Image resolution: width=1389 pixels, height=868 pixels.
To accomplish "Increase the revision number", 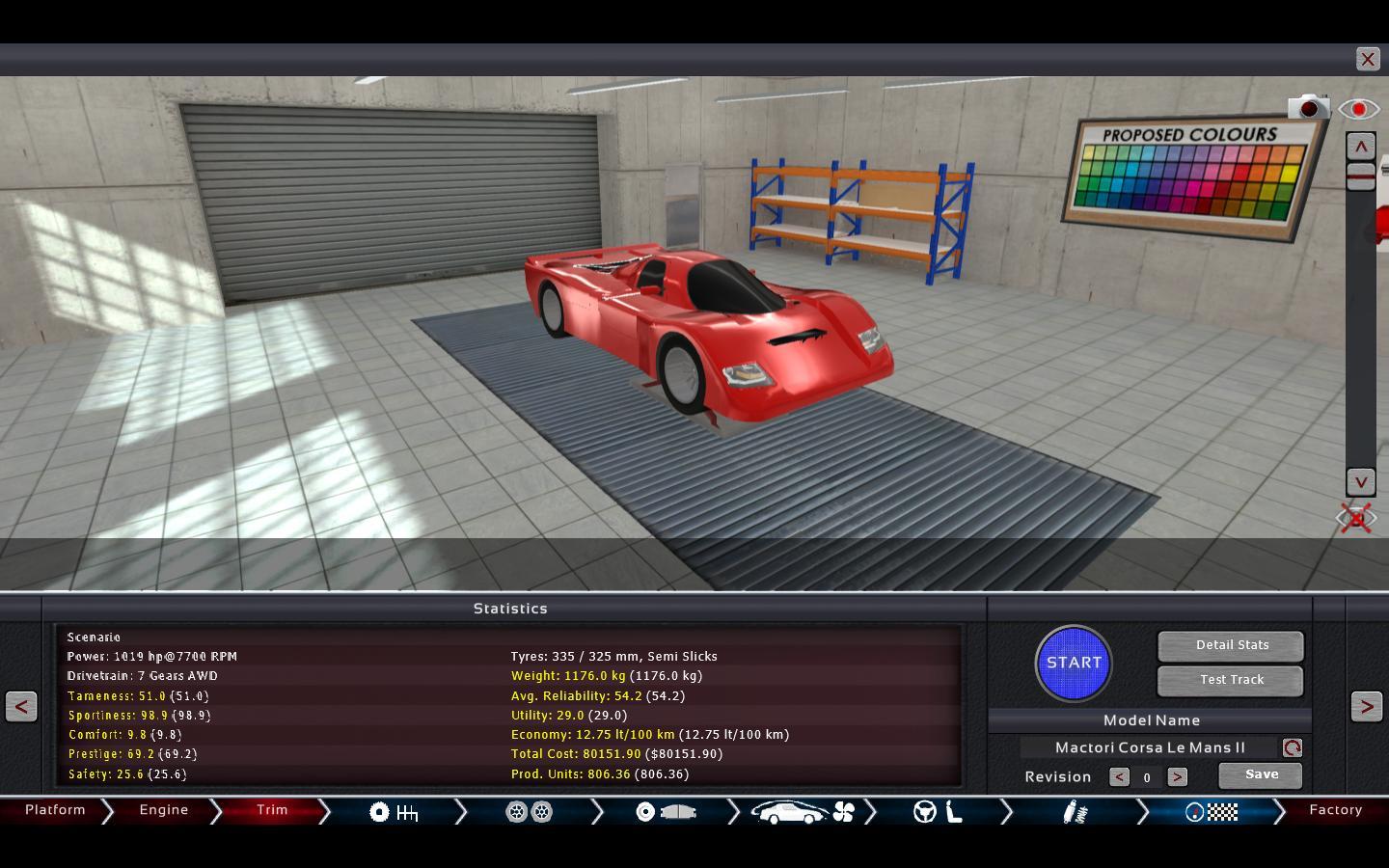I will tap(1177, 776).
